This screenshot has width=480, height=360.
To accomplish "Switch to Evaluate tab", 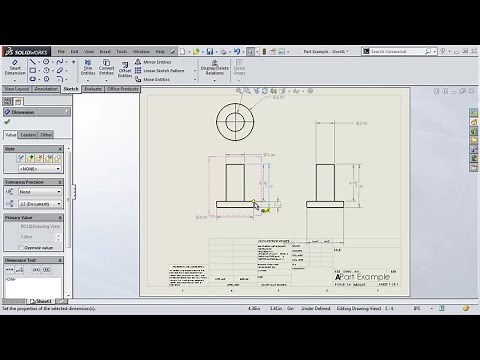I will pyautogui.click(x=93, y=89).
